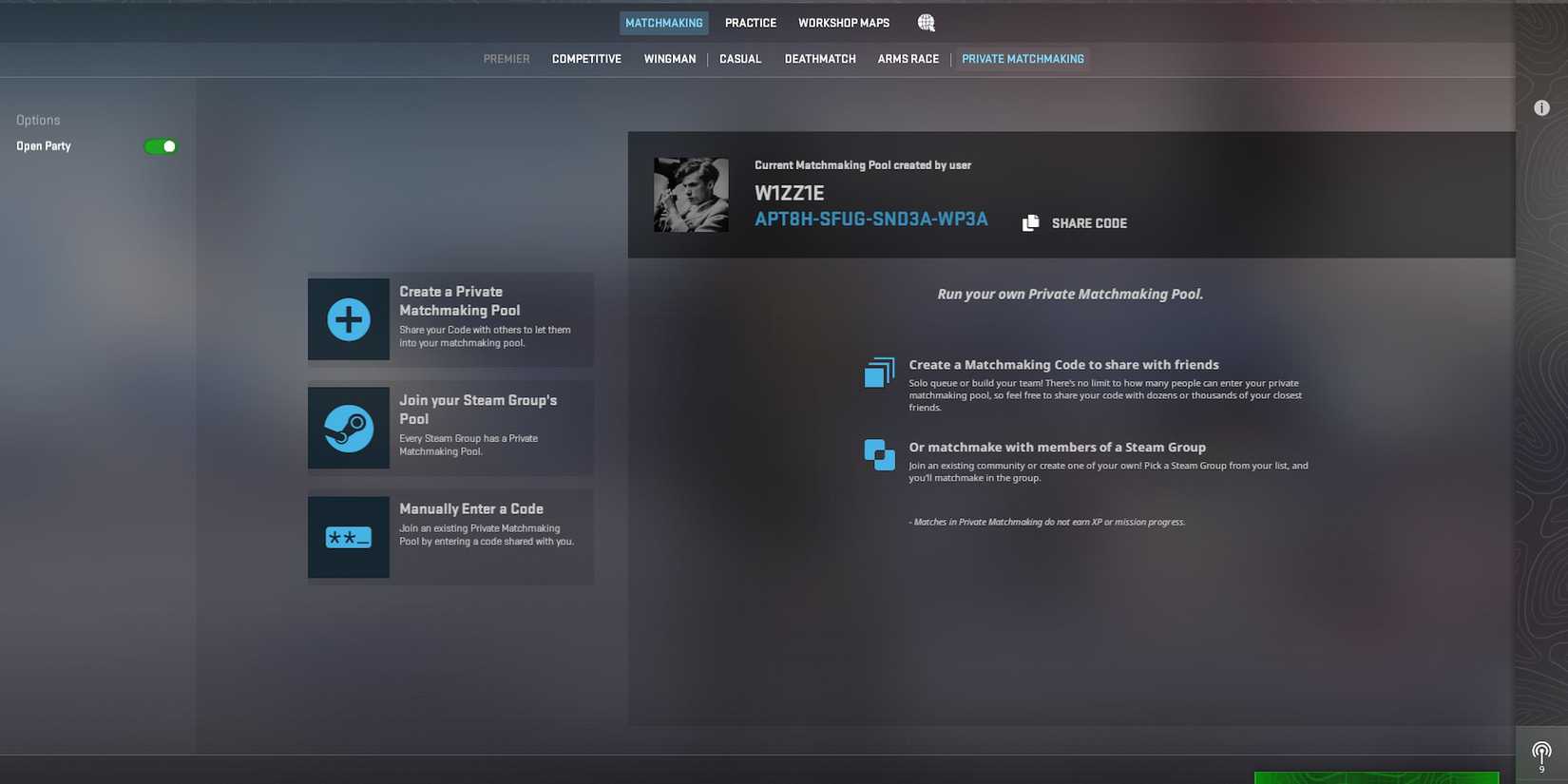Click 'Or matchmake with members of Steam Group' heading
1568x784 pixels.
click(x=1057, y=448)
